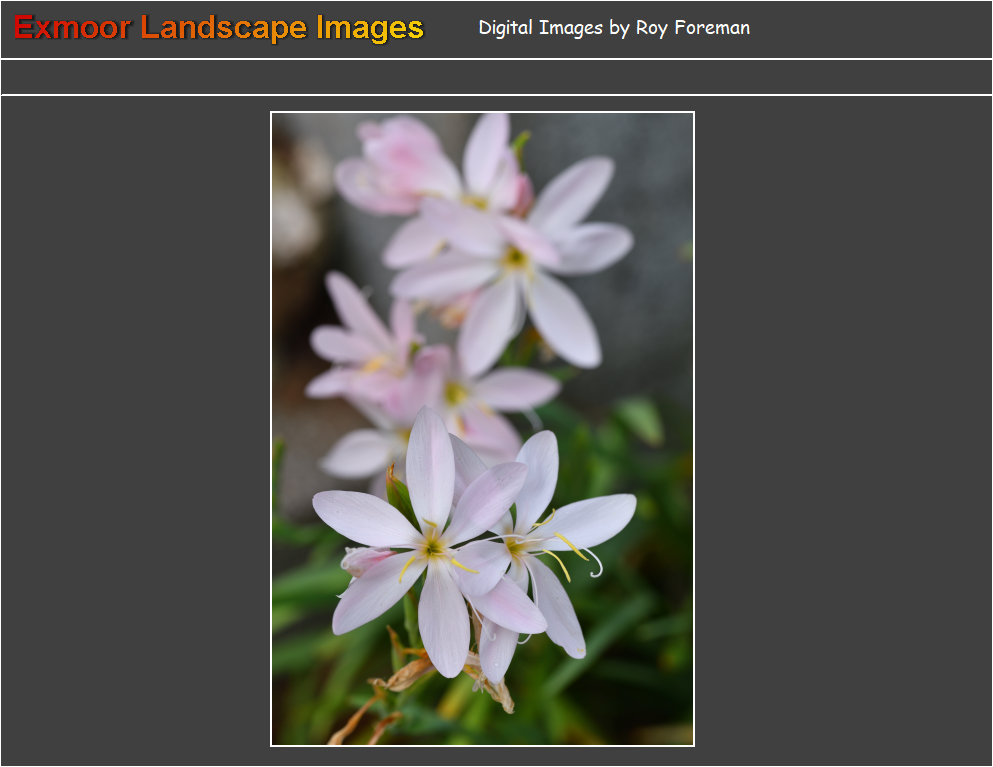Click the yellow word "Images" in the title
The image size is (993, 767).
369,28
